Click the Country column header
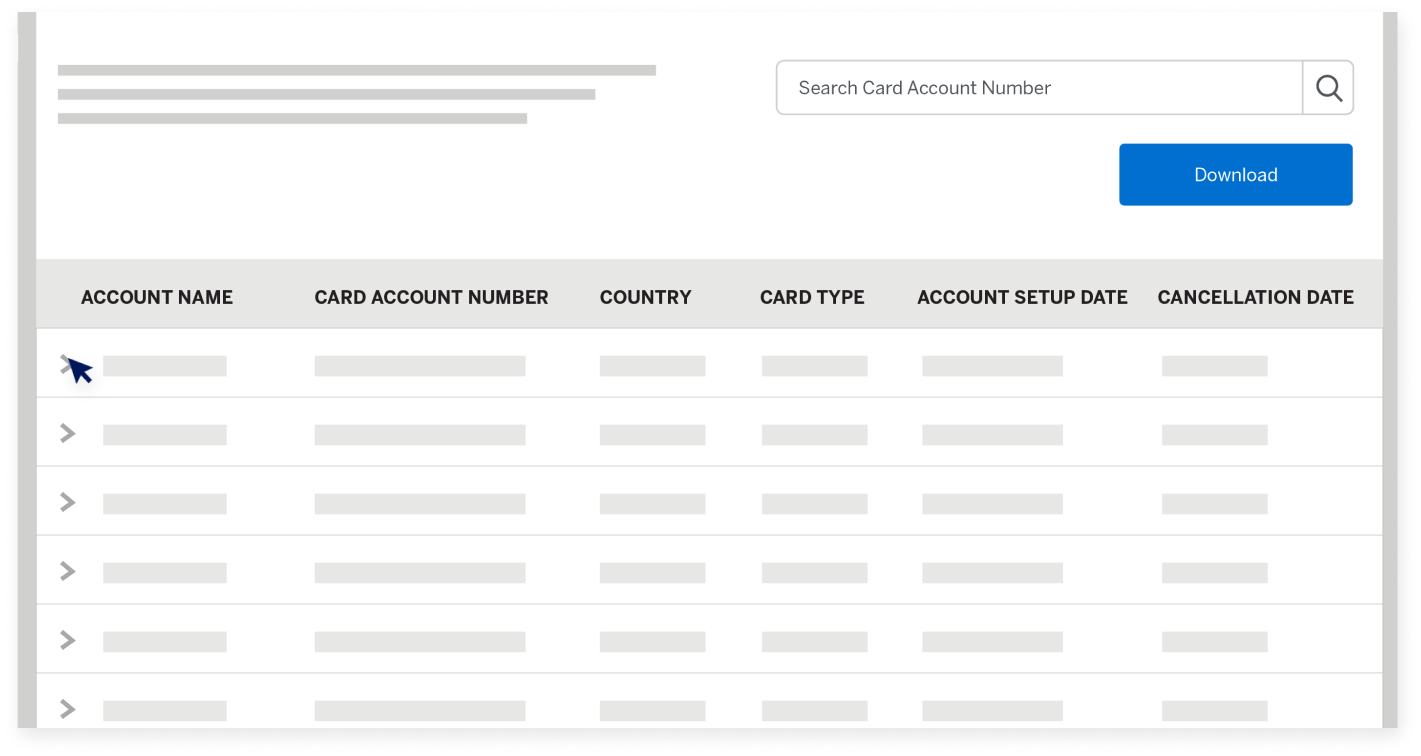 tap(645, 297)
